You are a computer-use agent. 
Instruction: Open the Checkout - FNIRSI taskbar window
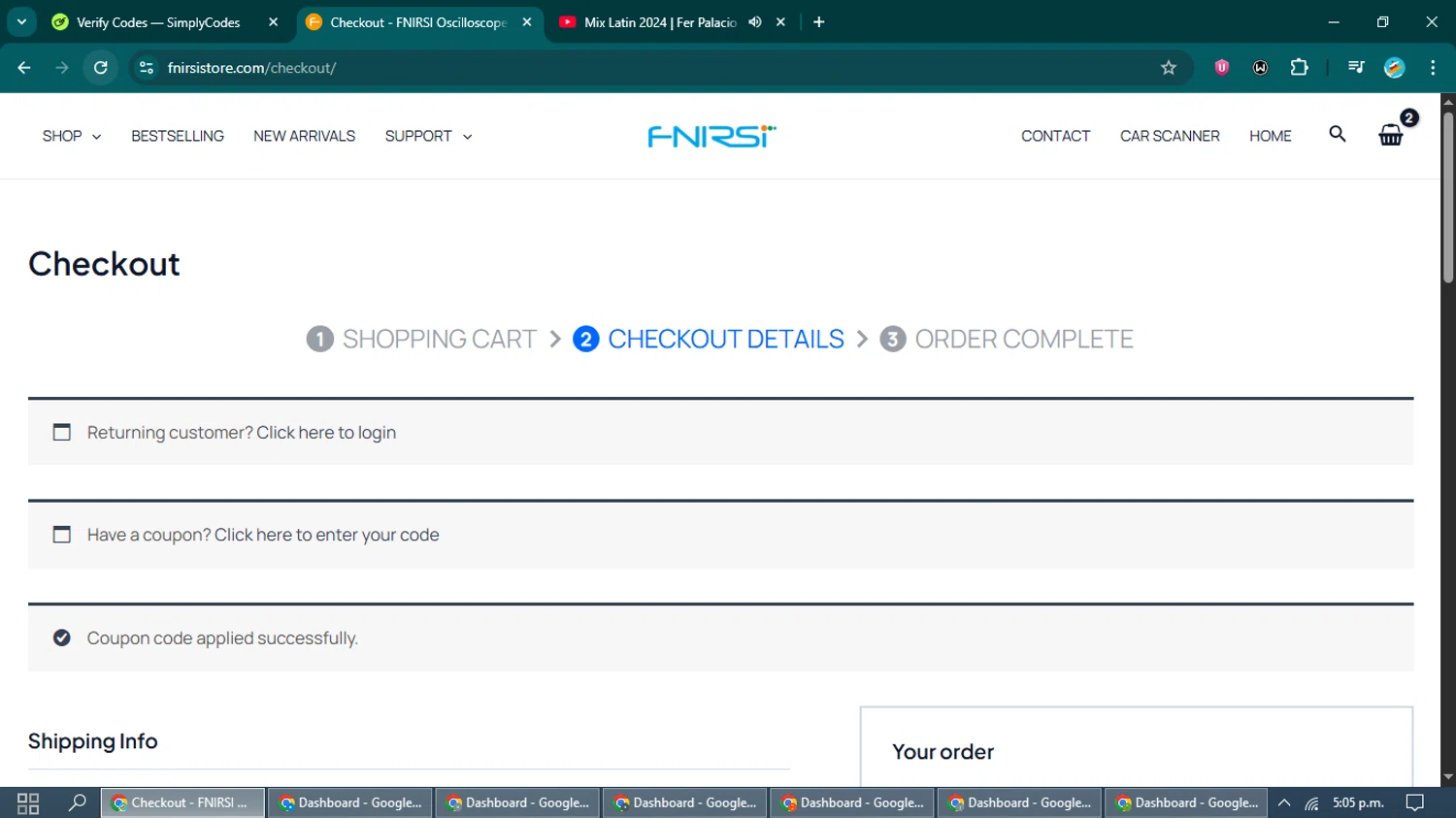[x=182, y=802]
